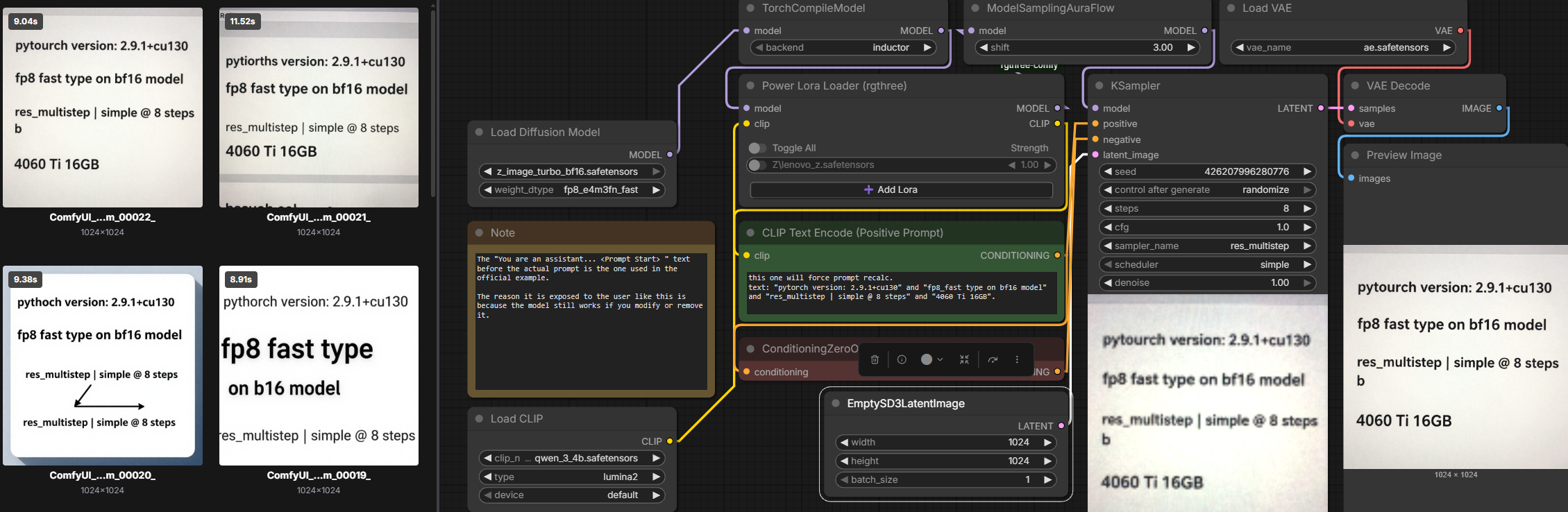Open the ComfyUI_...m_00022_ thumbnail

pos(103,108)
